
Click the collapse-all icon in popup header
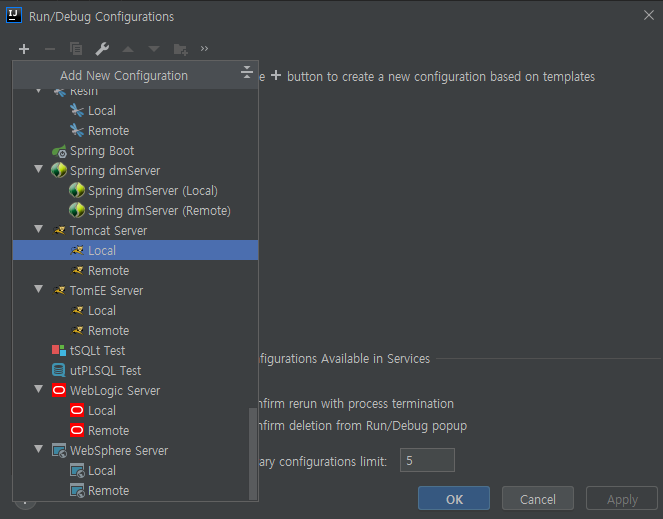(247, 73)
